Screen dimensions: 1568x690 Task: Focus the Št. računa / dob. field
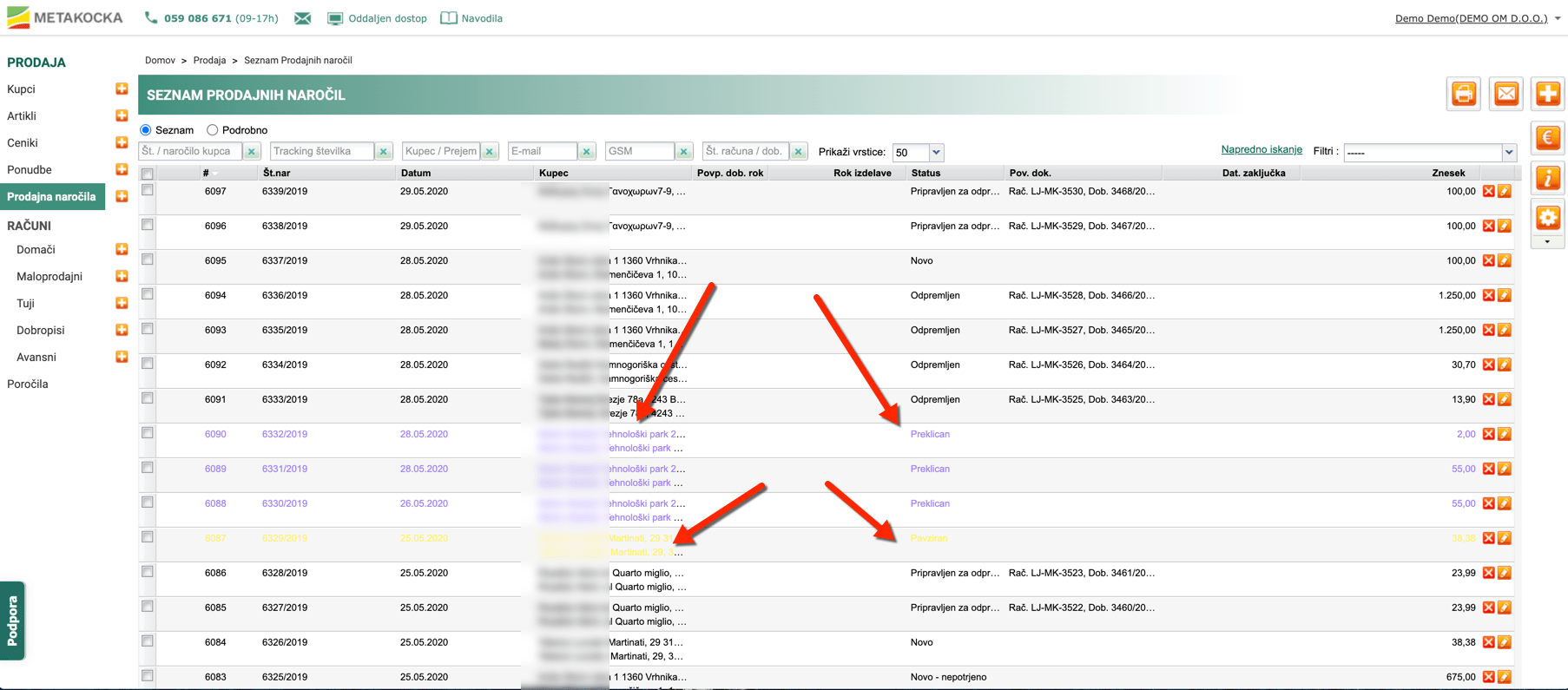coord(745,152)
